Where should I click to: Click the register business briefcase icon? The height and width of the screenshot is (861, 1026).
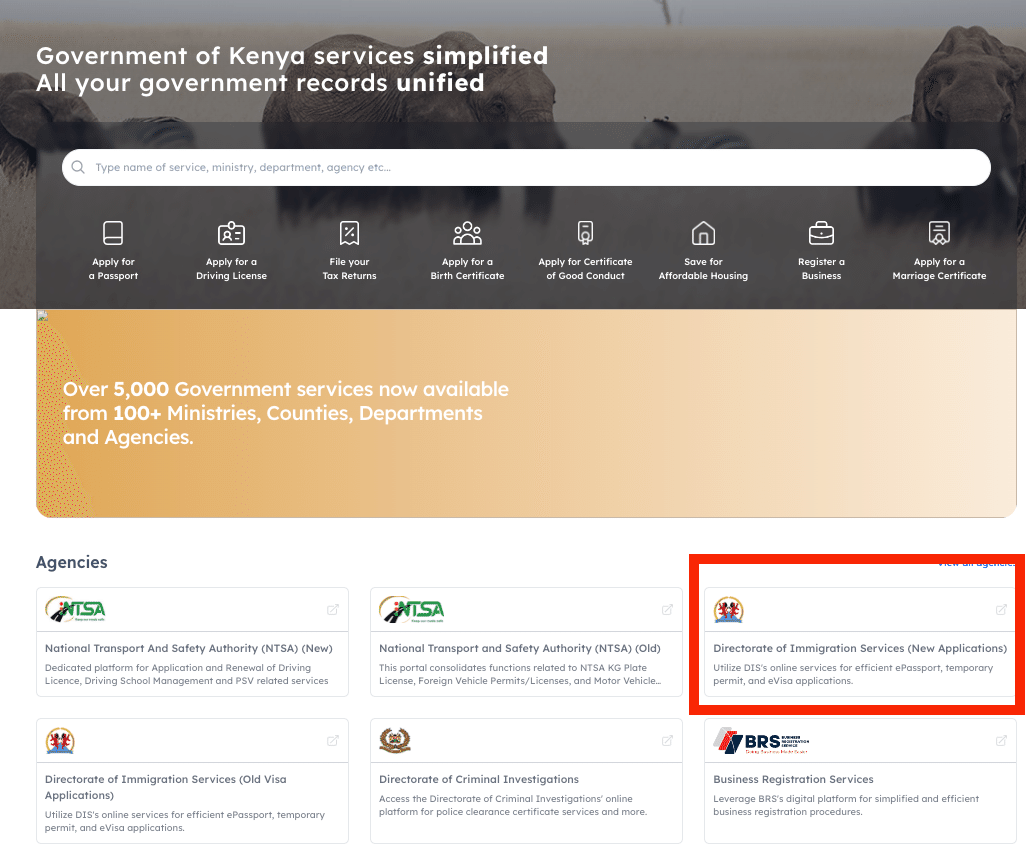point(821,233)
